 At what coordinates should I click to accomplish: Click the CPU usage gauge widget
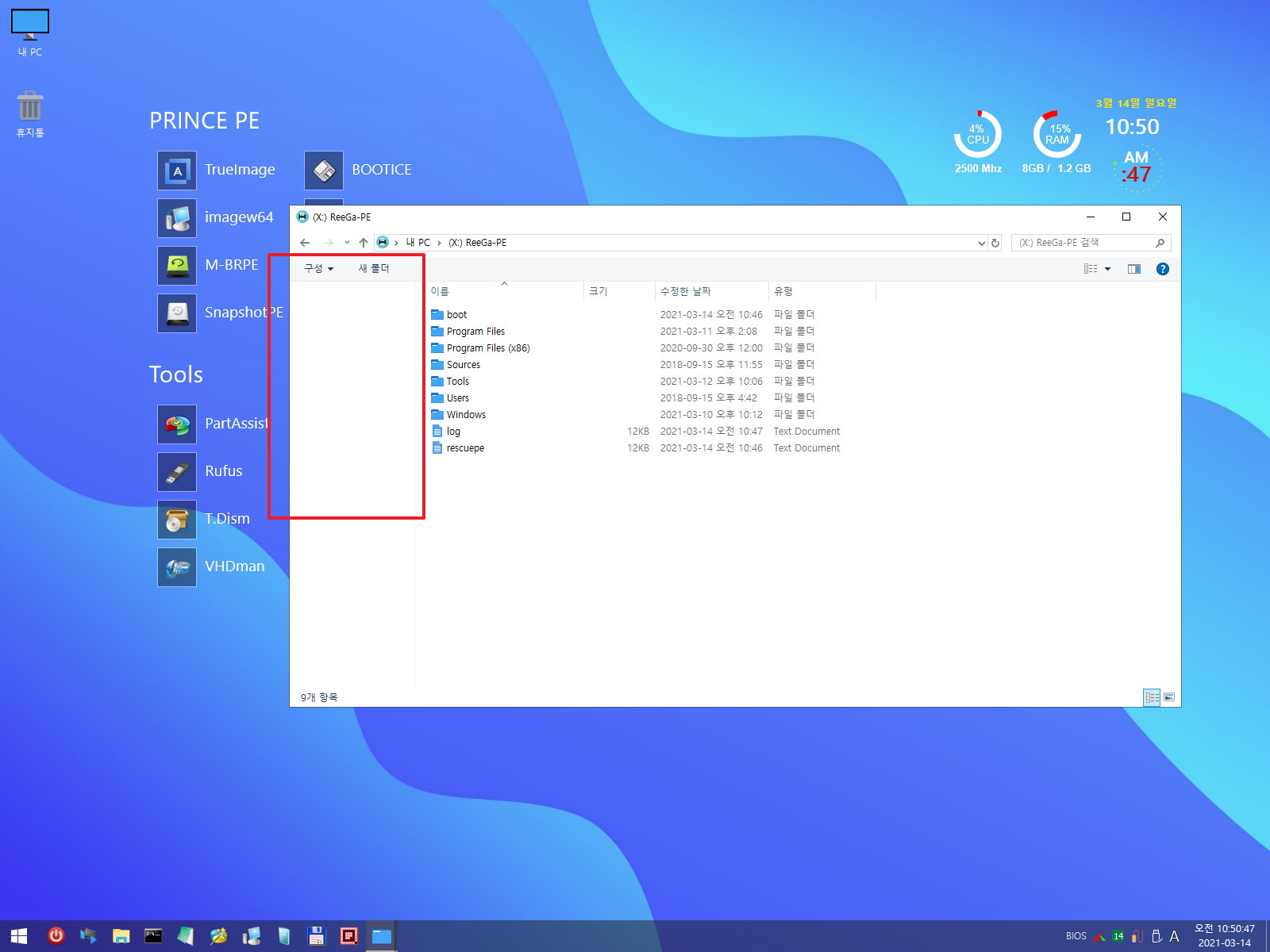978,135
